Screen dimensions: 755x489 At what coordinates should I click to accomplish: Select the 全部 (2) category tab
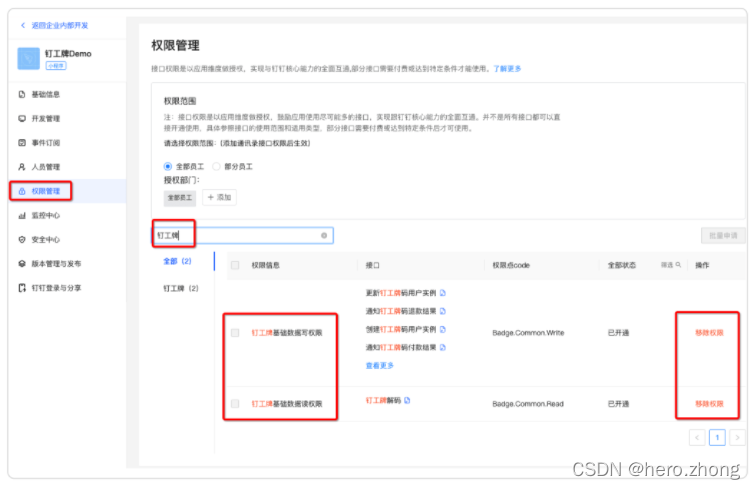[x=177, y=261]
